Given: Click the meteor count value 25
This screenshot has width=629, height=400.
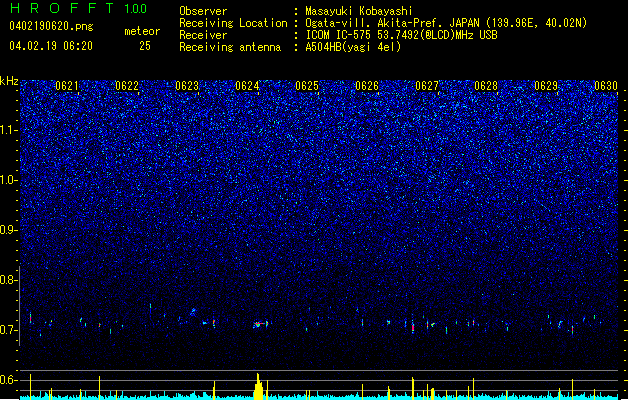Looking at the screenshot, I should pos(145,46).
